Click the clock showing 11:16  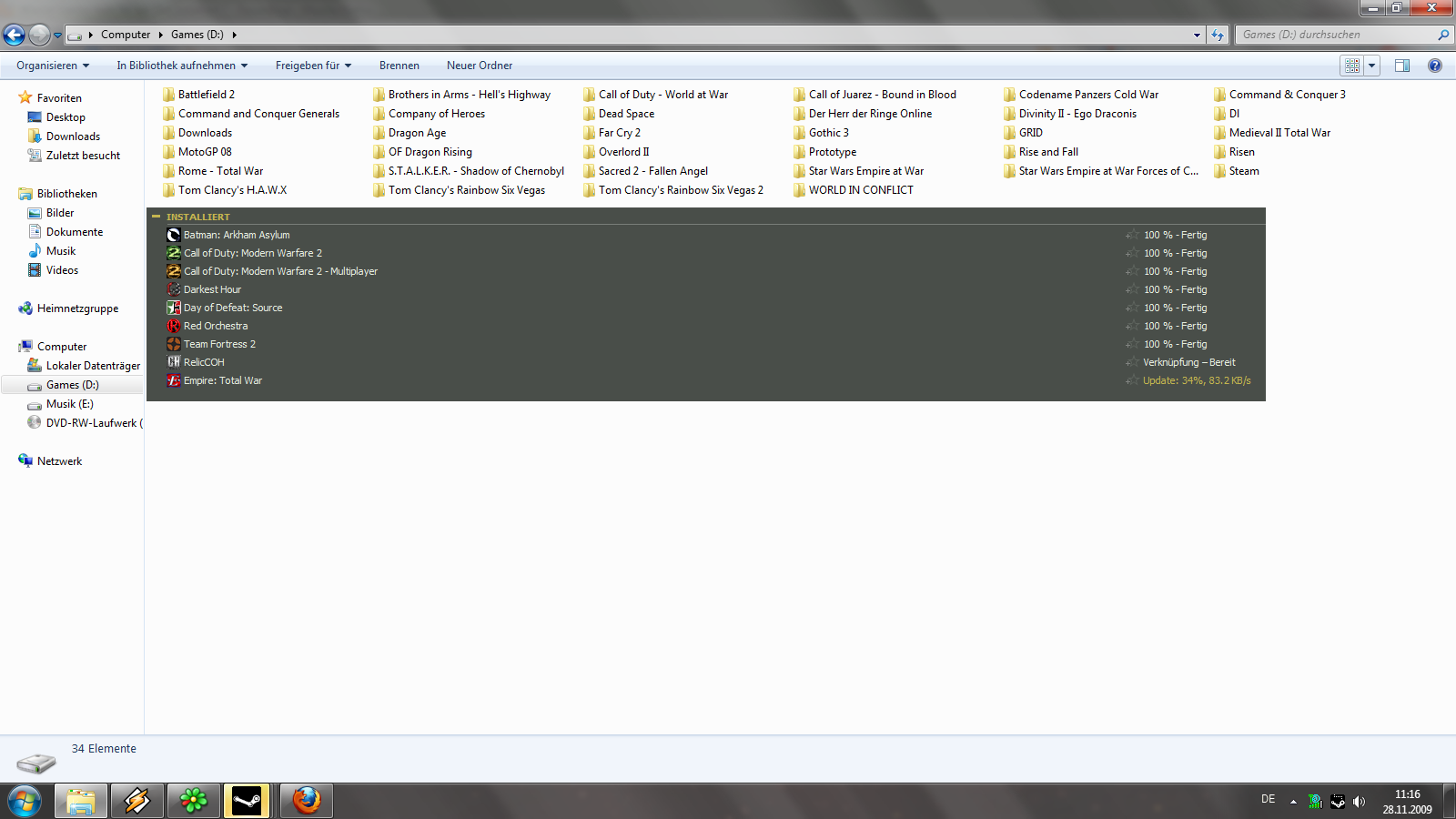click(1408, 794)
